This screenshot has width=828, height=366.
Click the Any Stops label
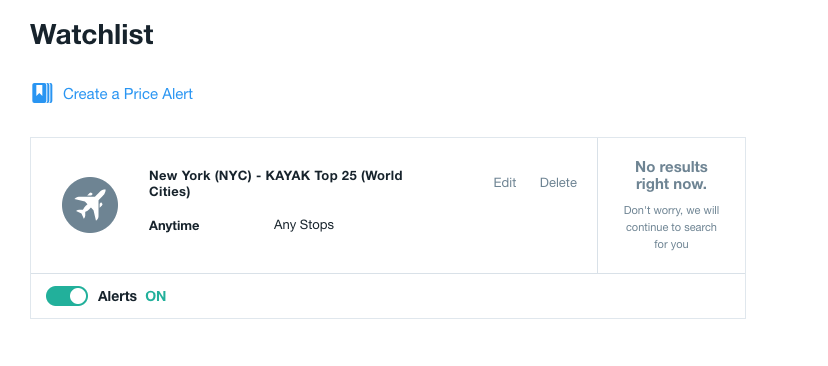pyautogui.click(x=304, y=224)
